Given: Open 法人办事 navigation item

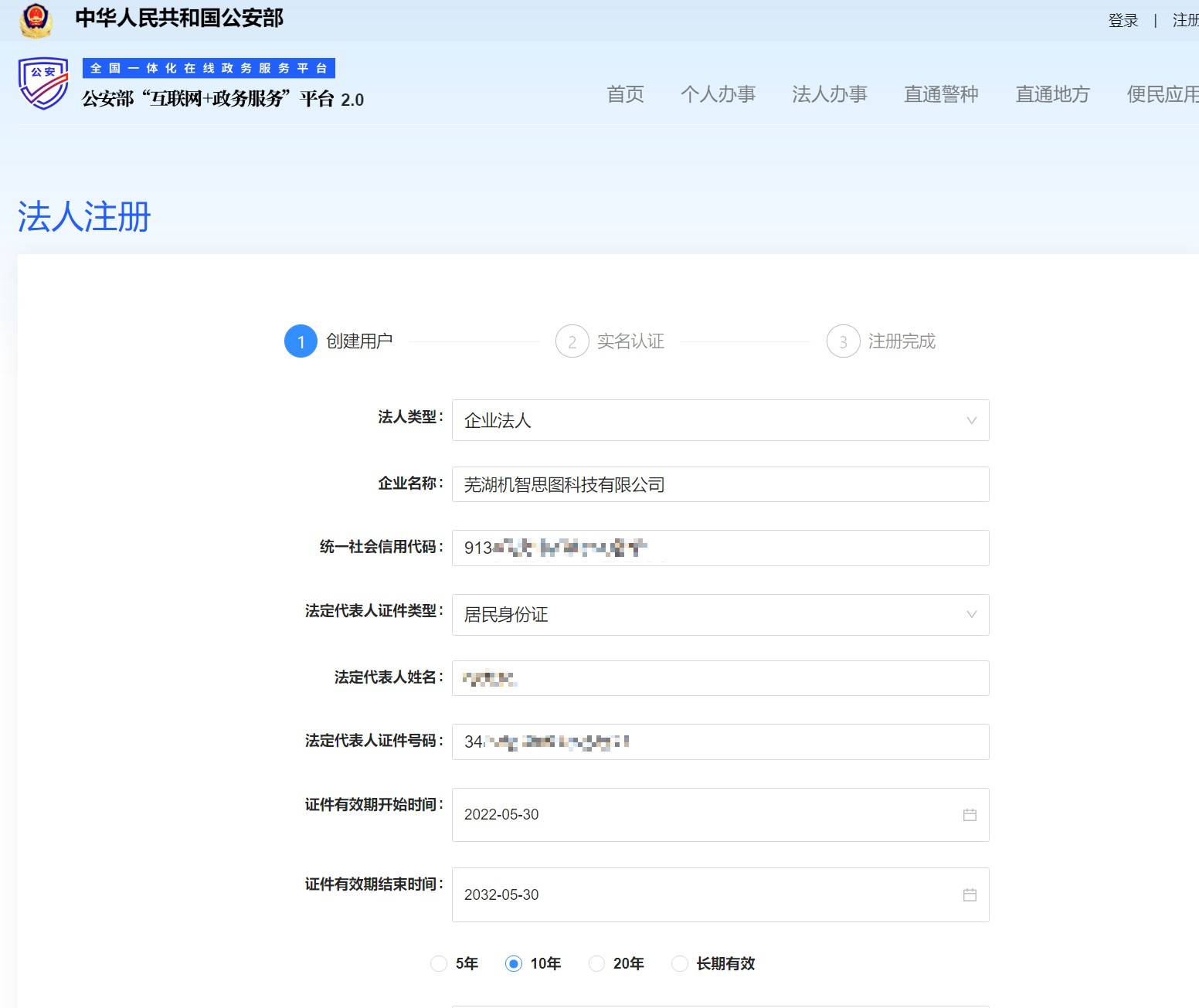Looking at the screenshot, I should (x=829, y=94).
